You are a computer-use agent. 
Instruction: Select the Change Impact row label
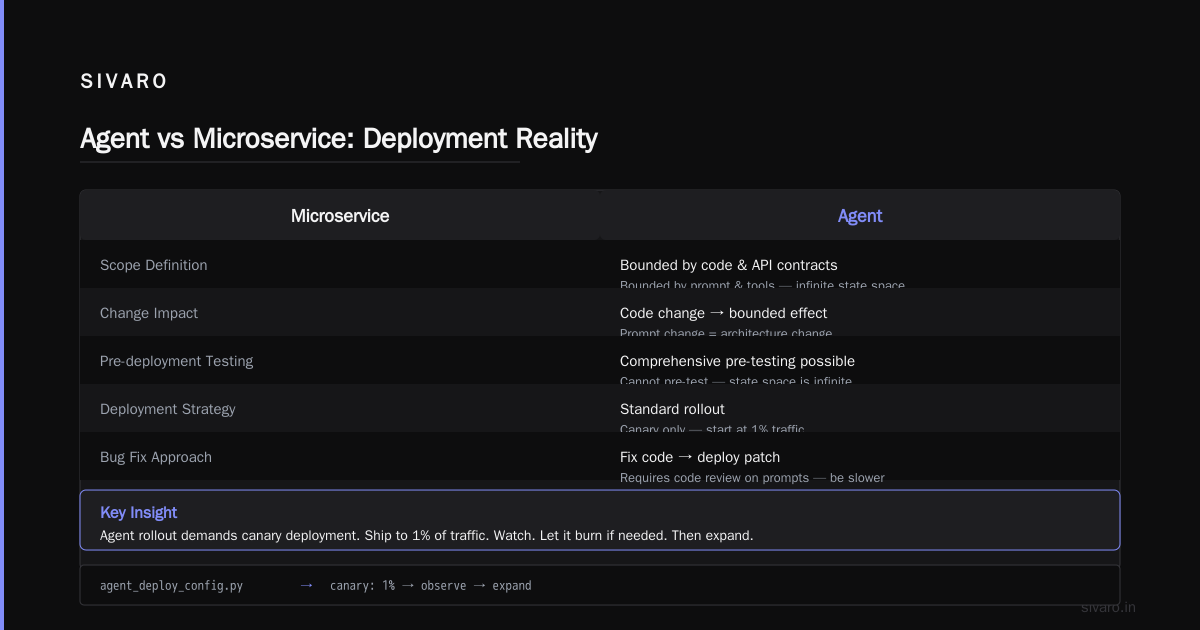click(x=149, y=313)
